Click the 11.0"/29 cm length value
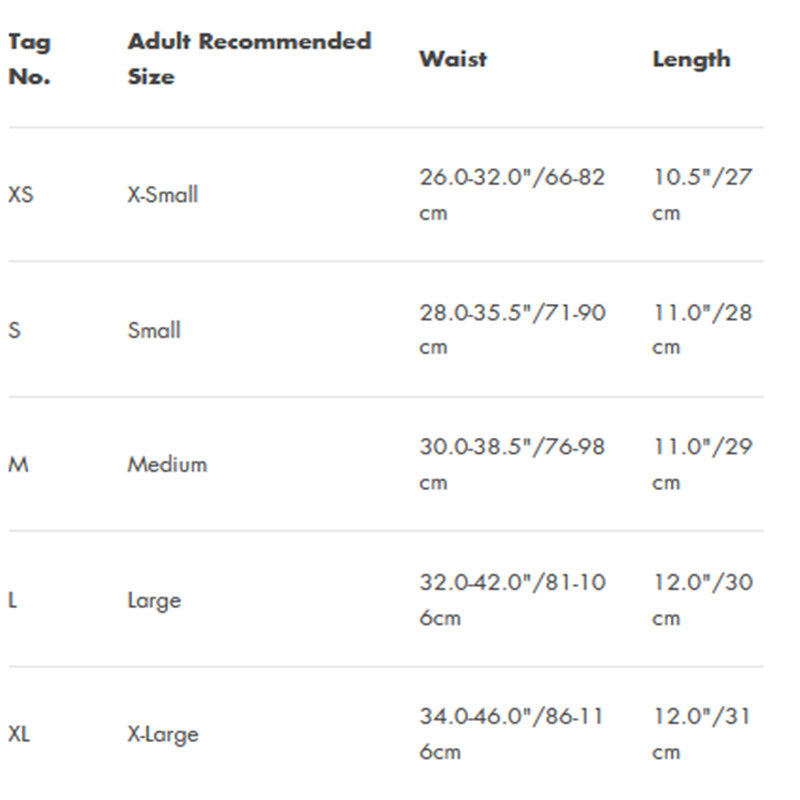The image size is (800, 800). (702, 464)
